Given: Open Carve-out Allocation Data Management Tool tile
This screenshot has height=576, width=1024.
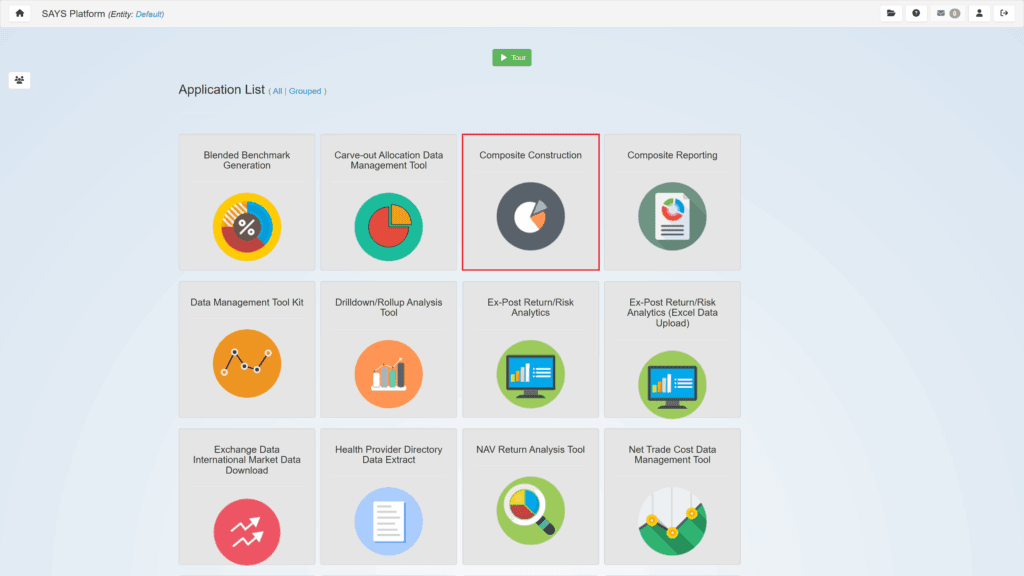Looking at the screenshot, I should 389,202.
